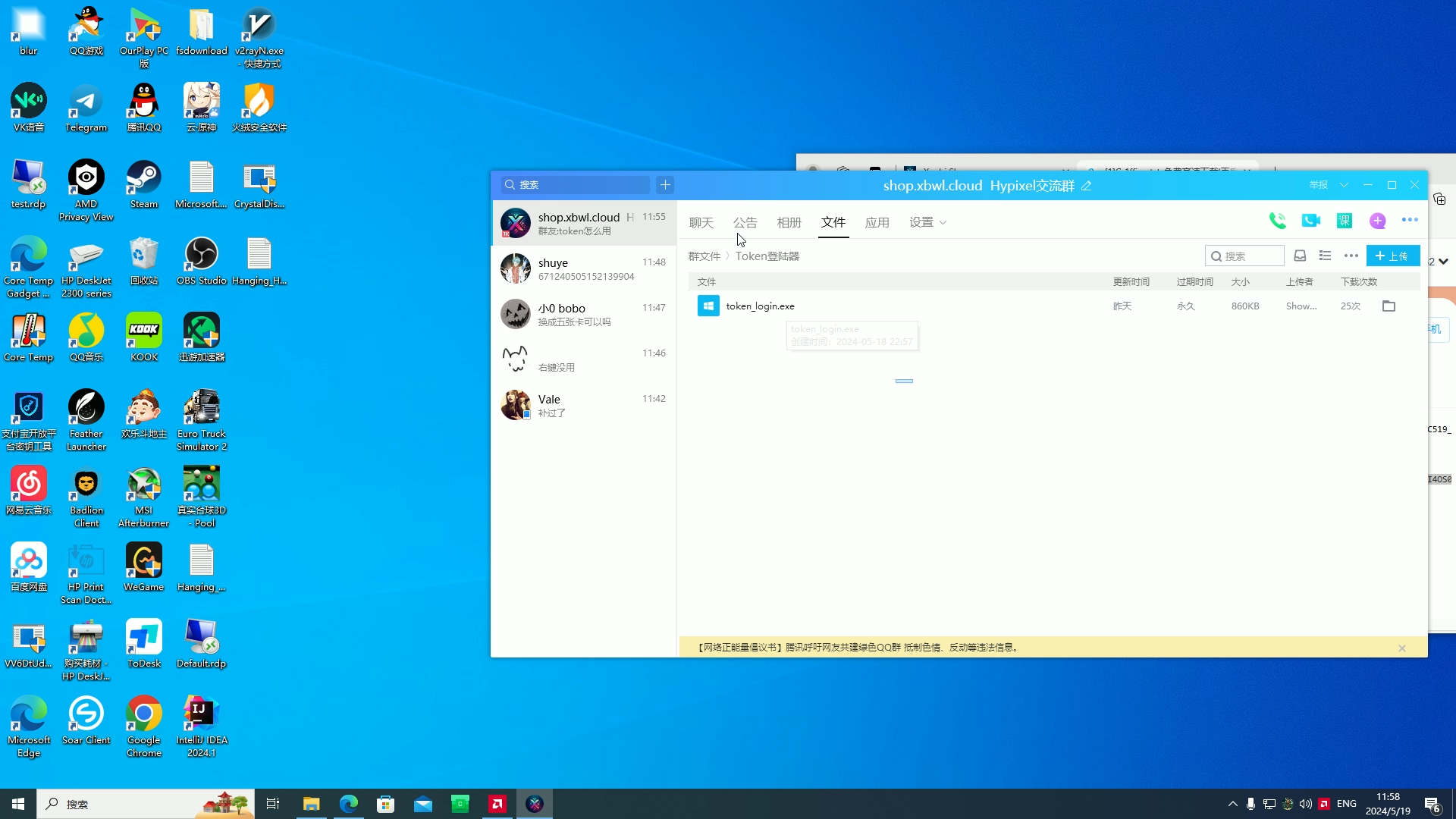Close the yellow notice banner

tap(1402, 648)
